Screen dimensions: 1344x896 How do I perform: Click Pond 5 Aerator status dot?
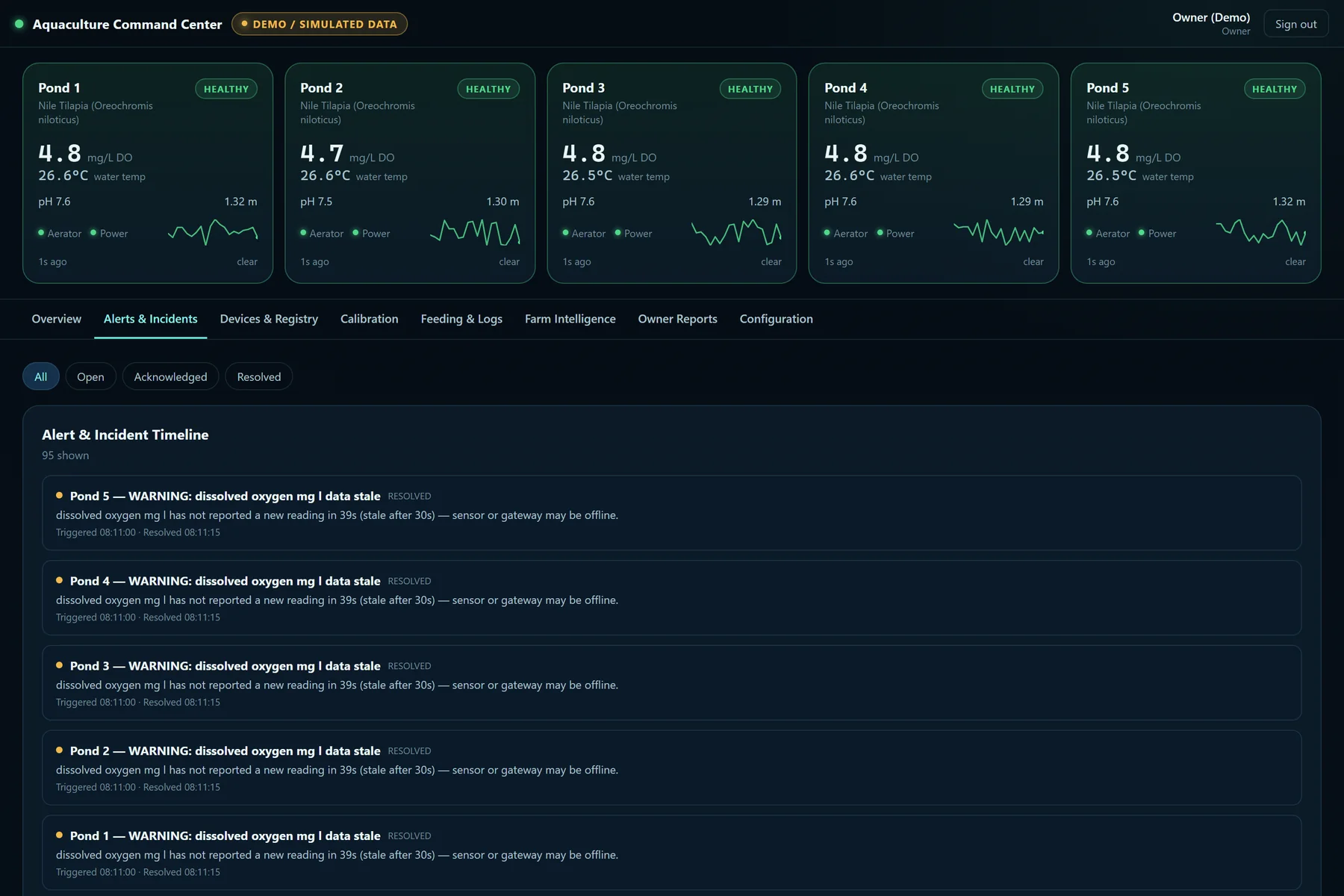[1089, 233]
